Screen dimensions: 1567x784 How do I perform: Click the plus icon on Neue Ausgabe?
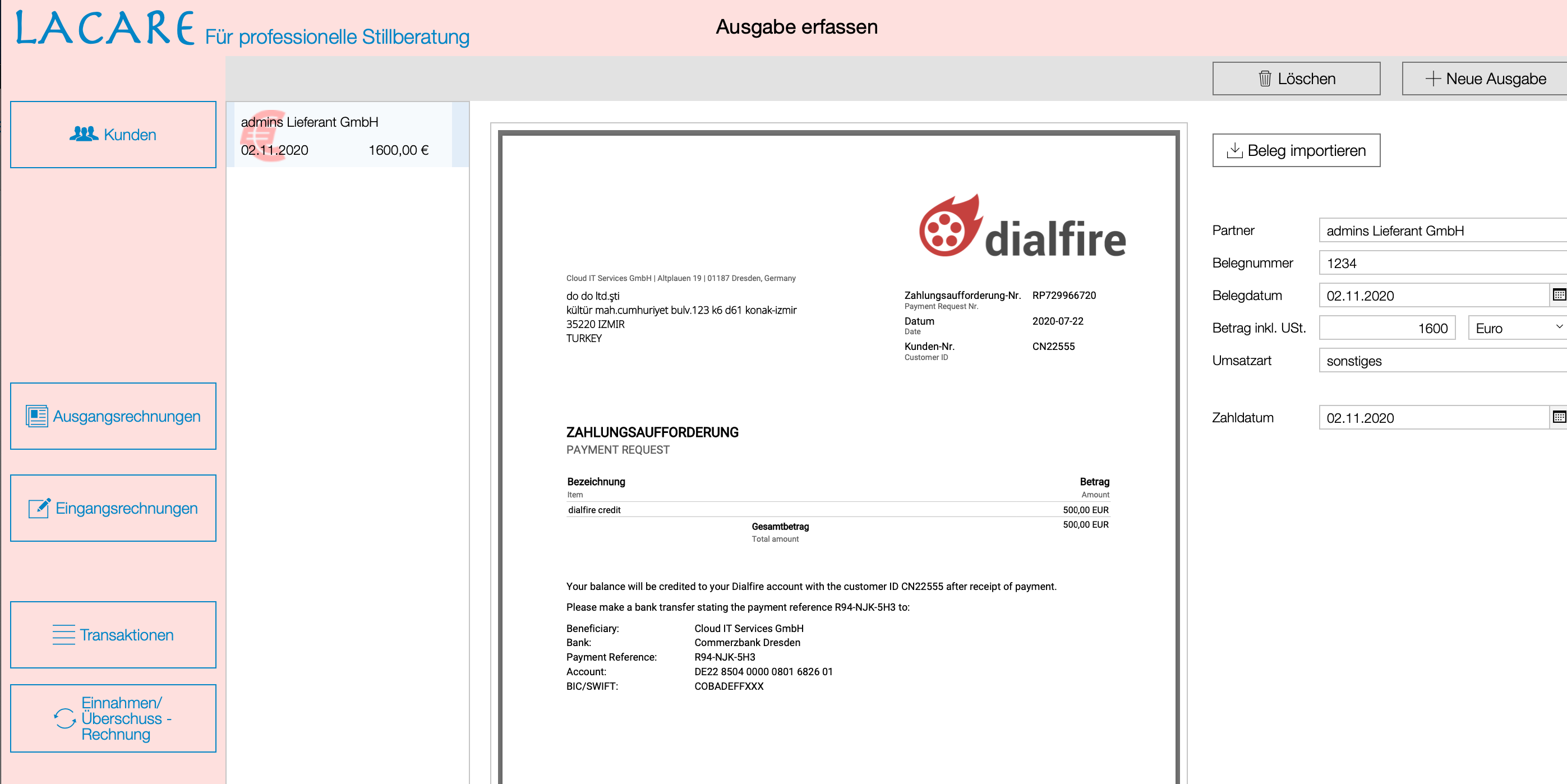click(1432, 79)
